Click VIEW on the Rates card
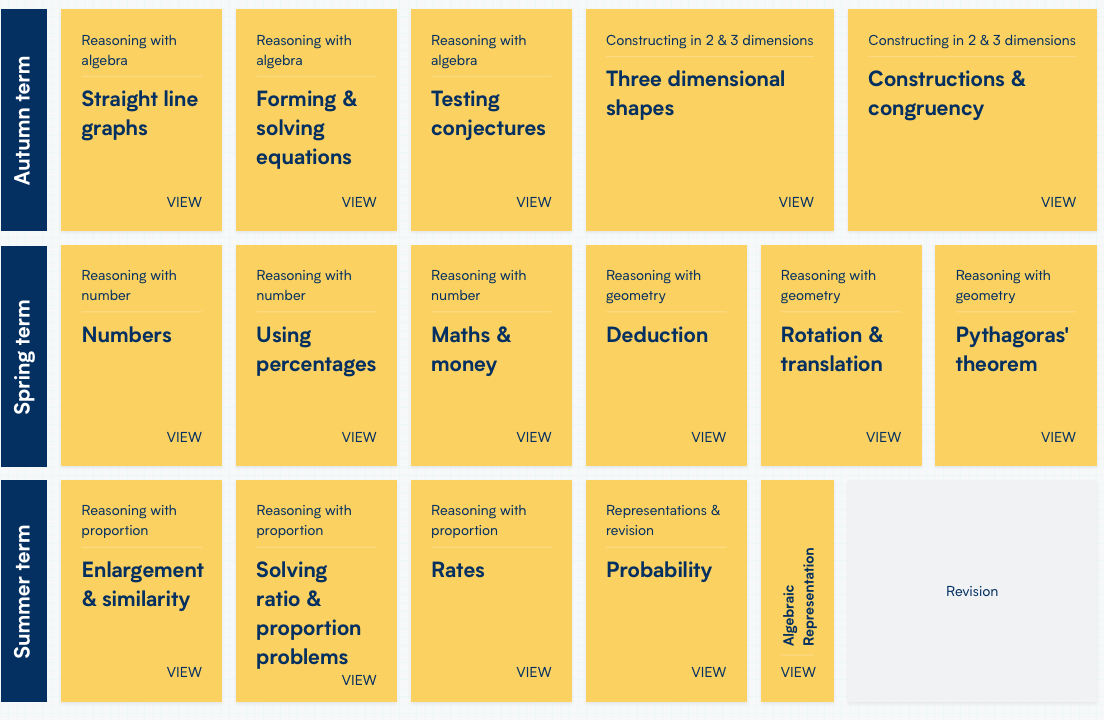Viewport: 1104px width, 720px height. click(533, 672)
